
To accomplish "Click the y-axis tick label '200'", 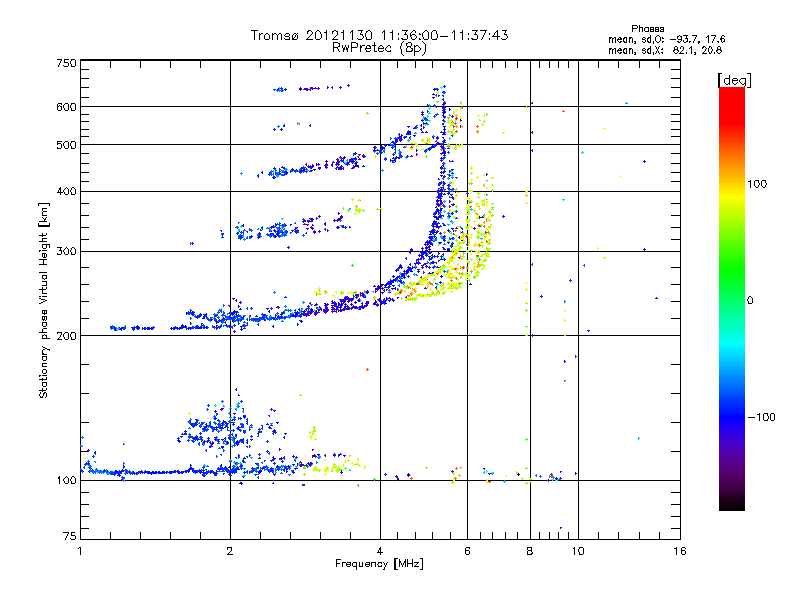I will tap(66, 336).
